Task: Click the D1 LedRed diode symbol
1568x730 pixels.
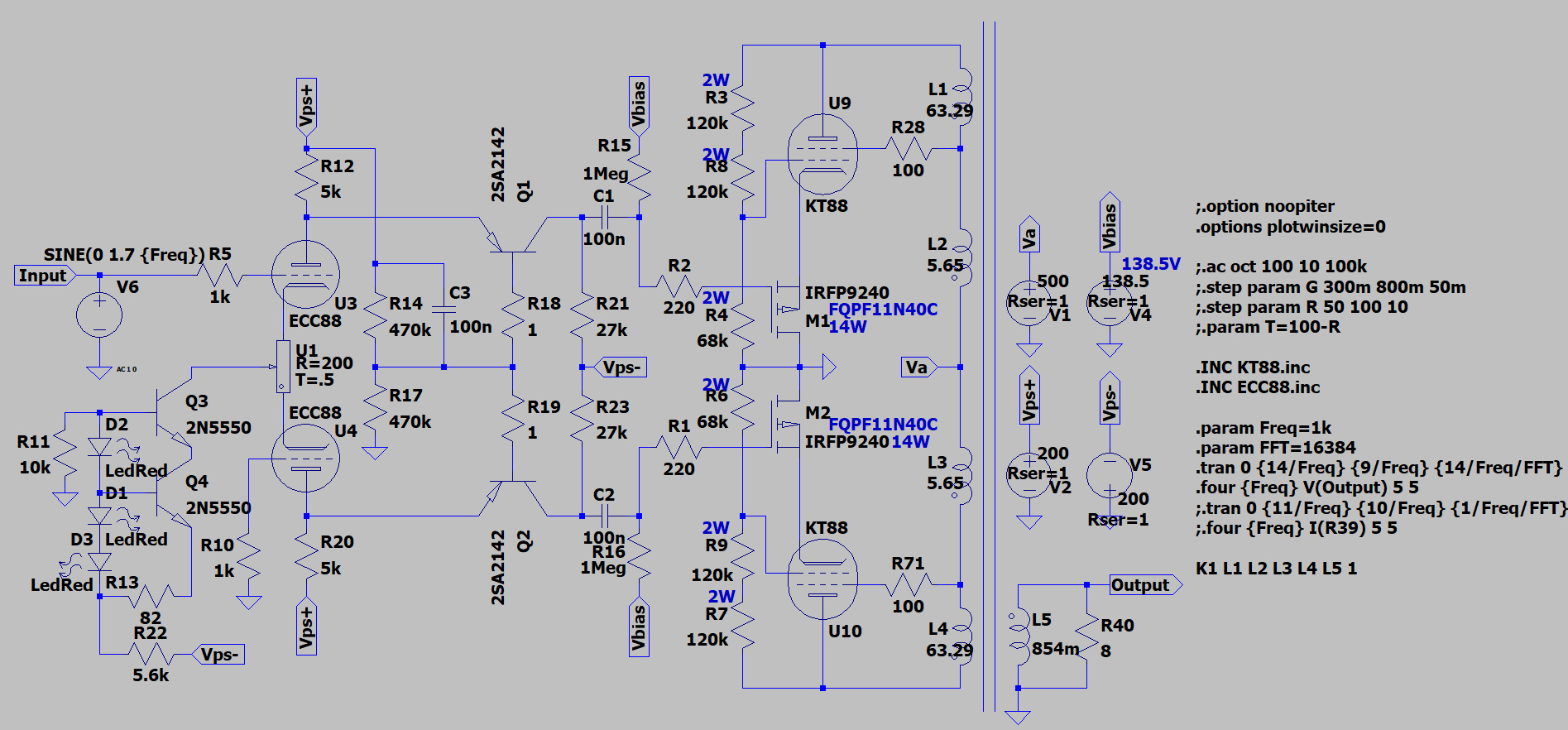Action: coord(100,515)
